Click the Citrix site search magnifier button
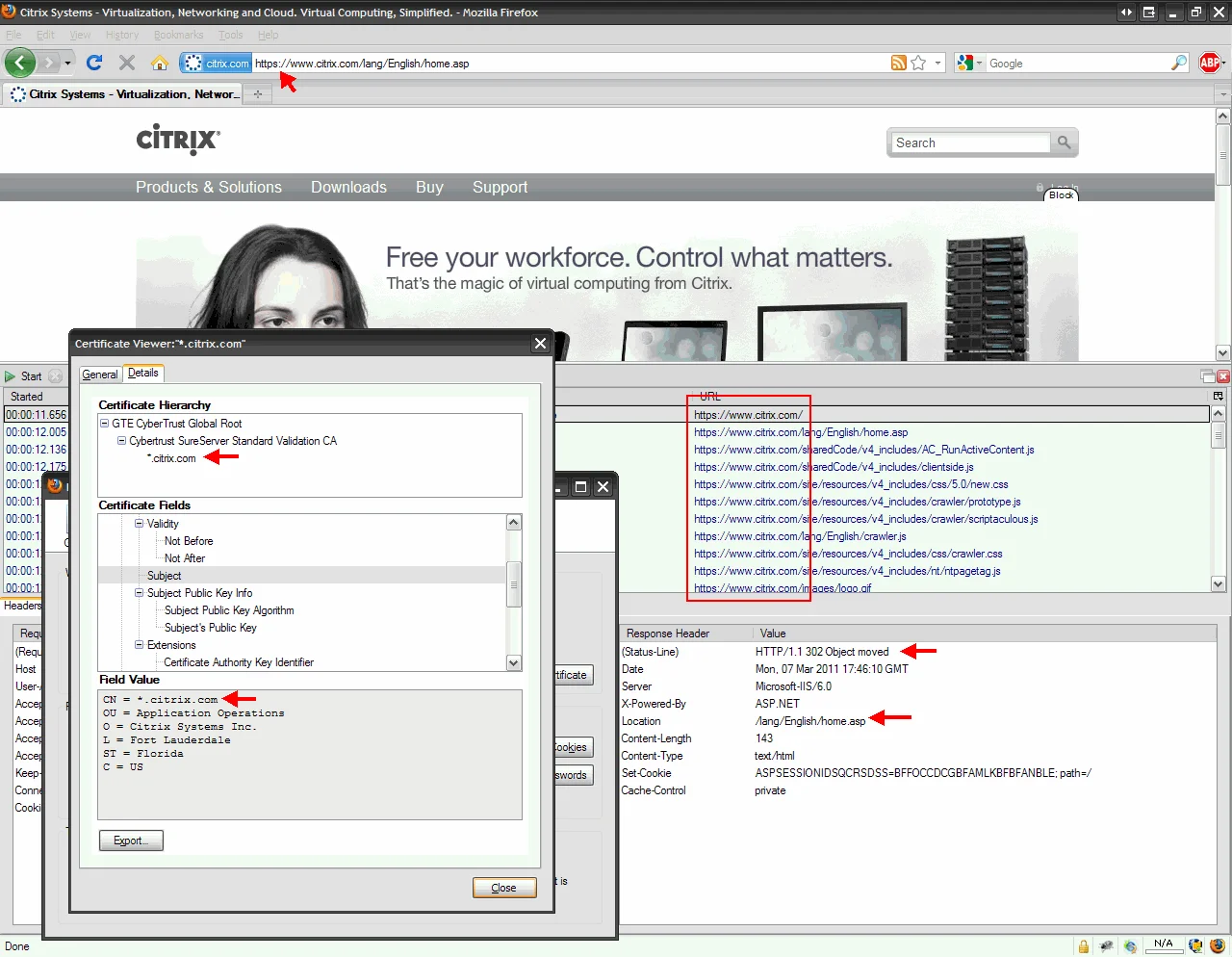1232x957 pixels. (1064, 142)
